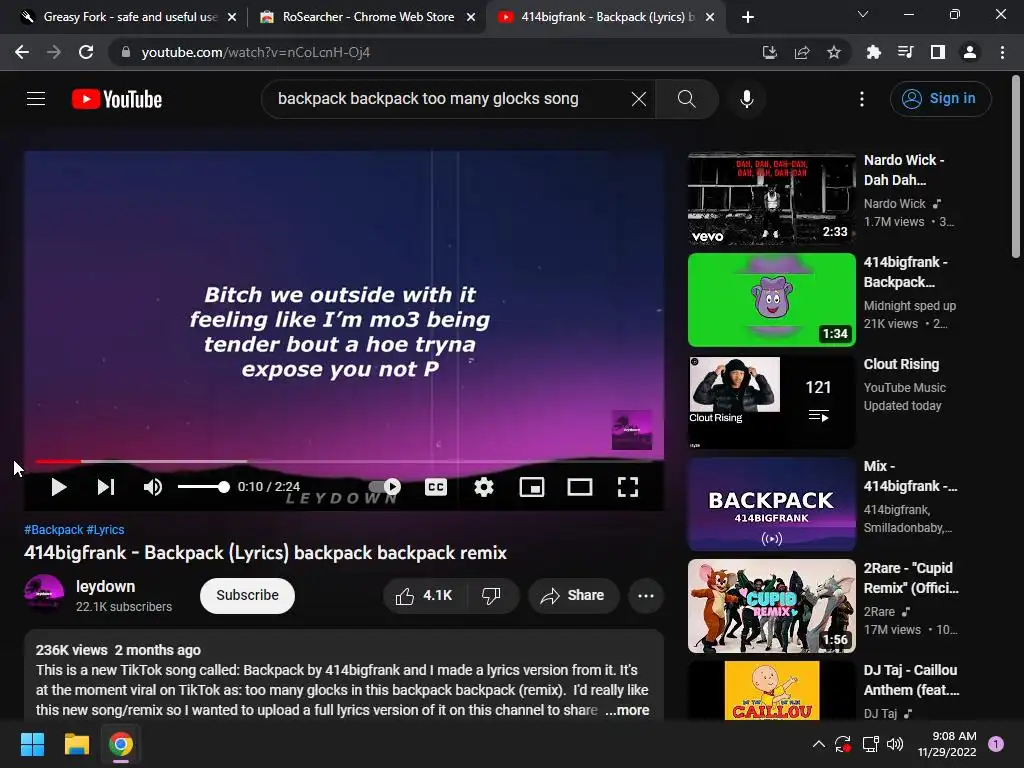Open the tab search dropdown chevron
The width and height of the screenshot is (1024, 768).
863,14
